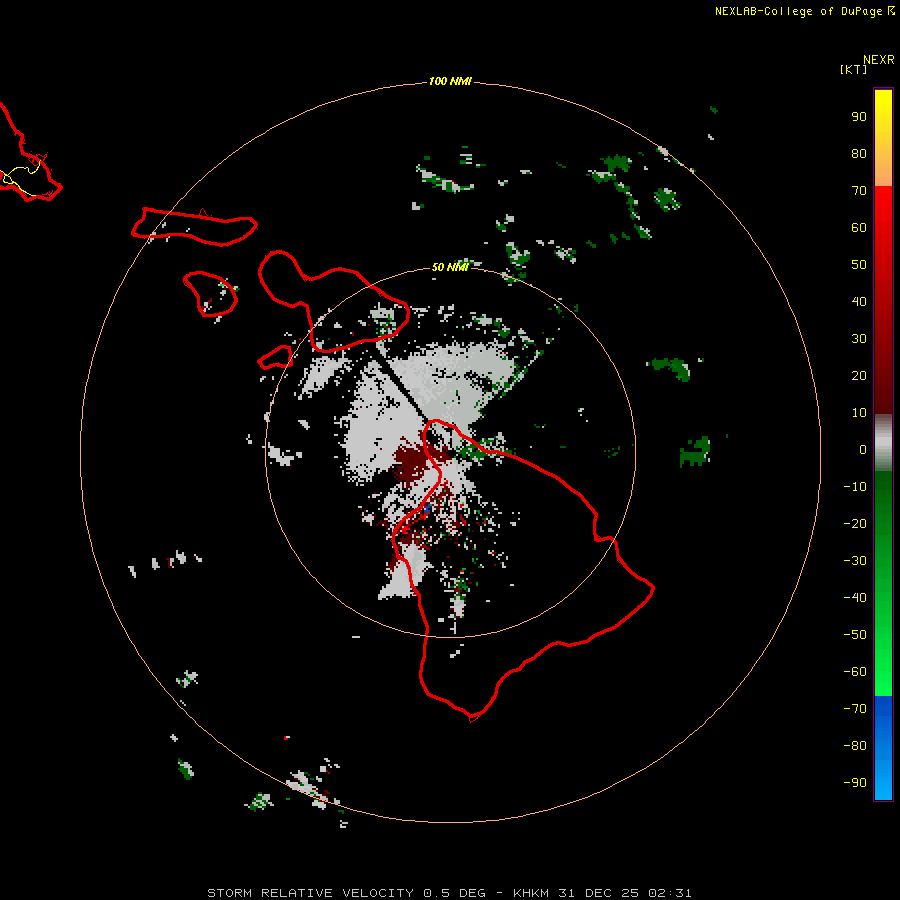Click the -70 value on velocity scale
900x900 pixels.
click(855, 708)
